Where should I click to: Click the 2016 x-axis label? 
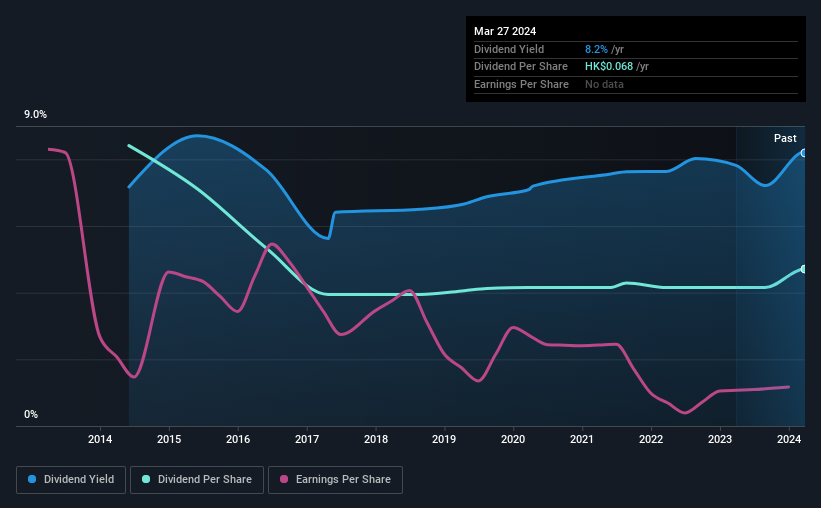(x=238, y=439)
